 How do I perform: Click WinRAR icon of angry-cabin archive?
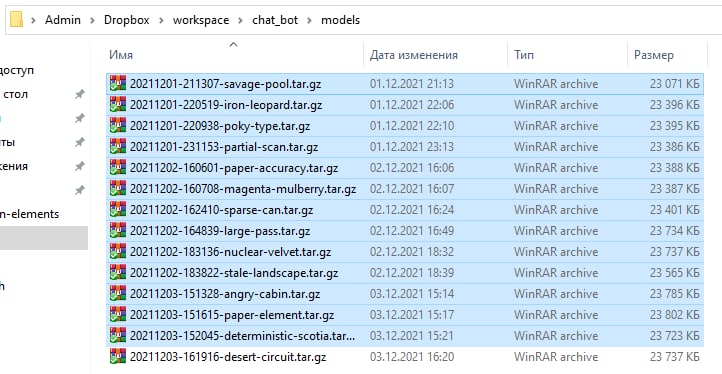pyautogui.click(x=118, y=294)
